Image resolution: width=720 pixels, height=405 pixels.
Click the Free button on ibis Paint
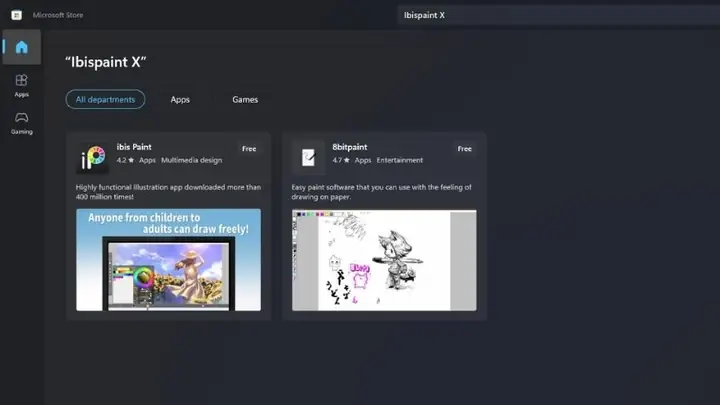tap(249, 149)
